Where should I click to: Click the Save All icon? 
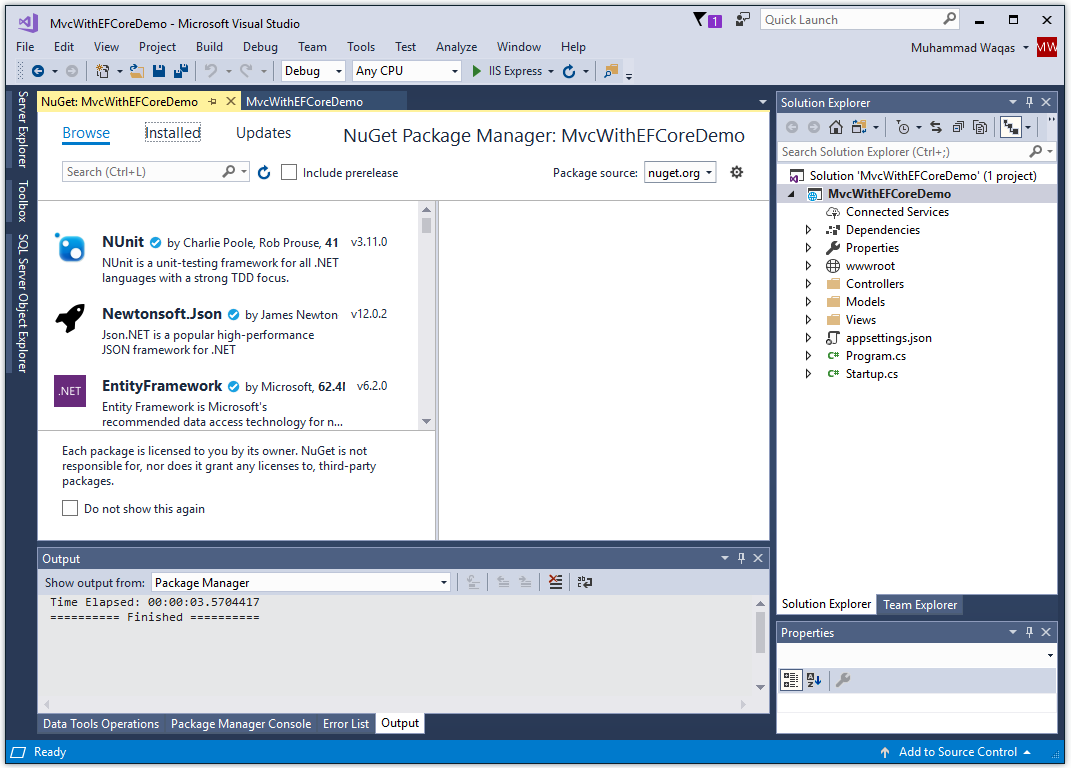pyautogui.click(x=181, y=71)
